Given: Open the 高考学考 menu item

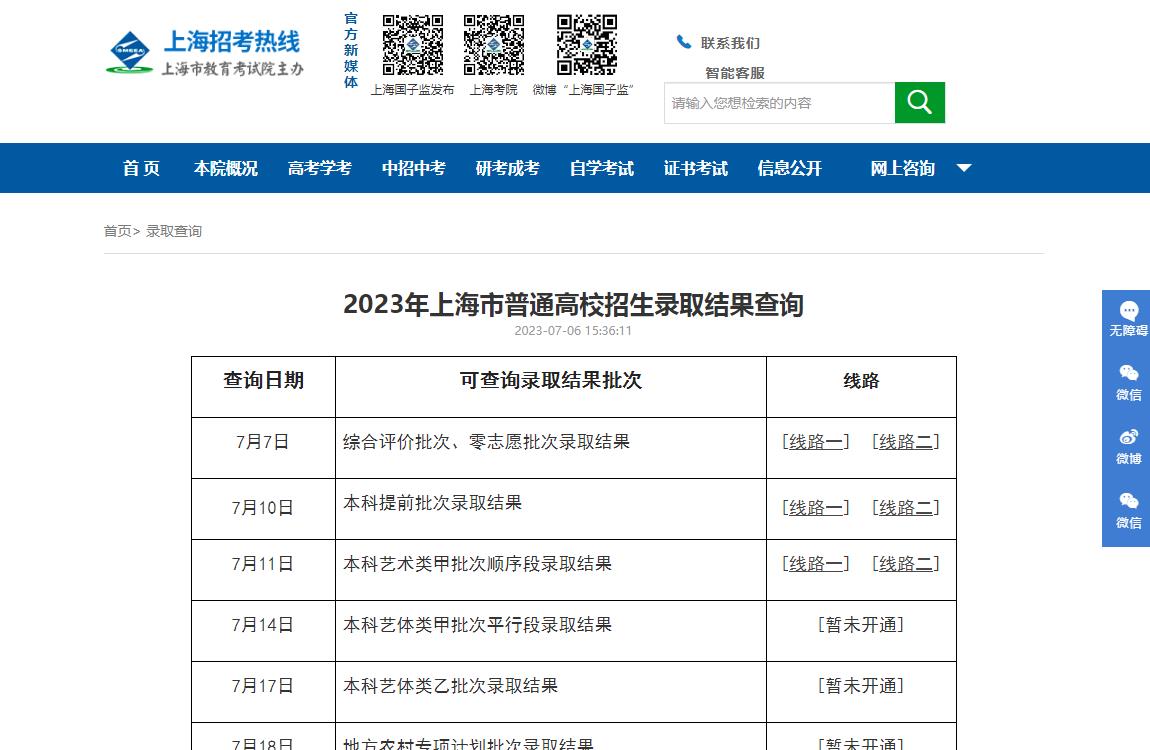Looking at the screenshot, I should coord(320,169).
